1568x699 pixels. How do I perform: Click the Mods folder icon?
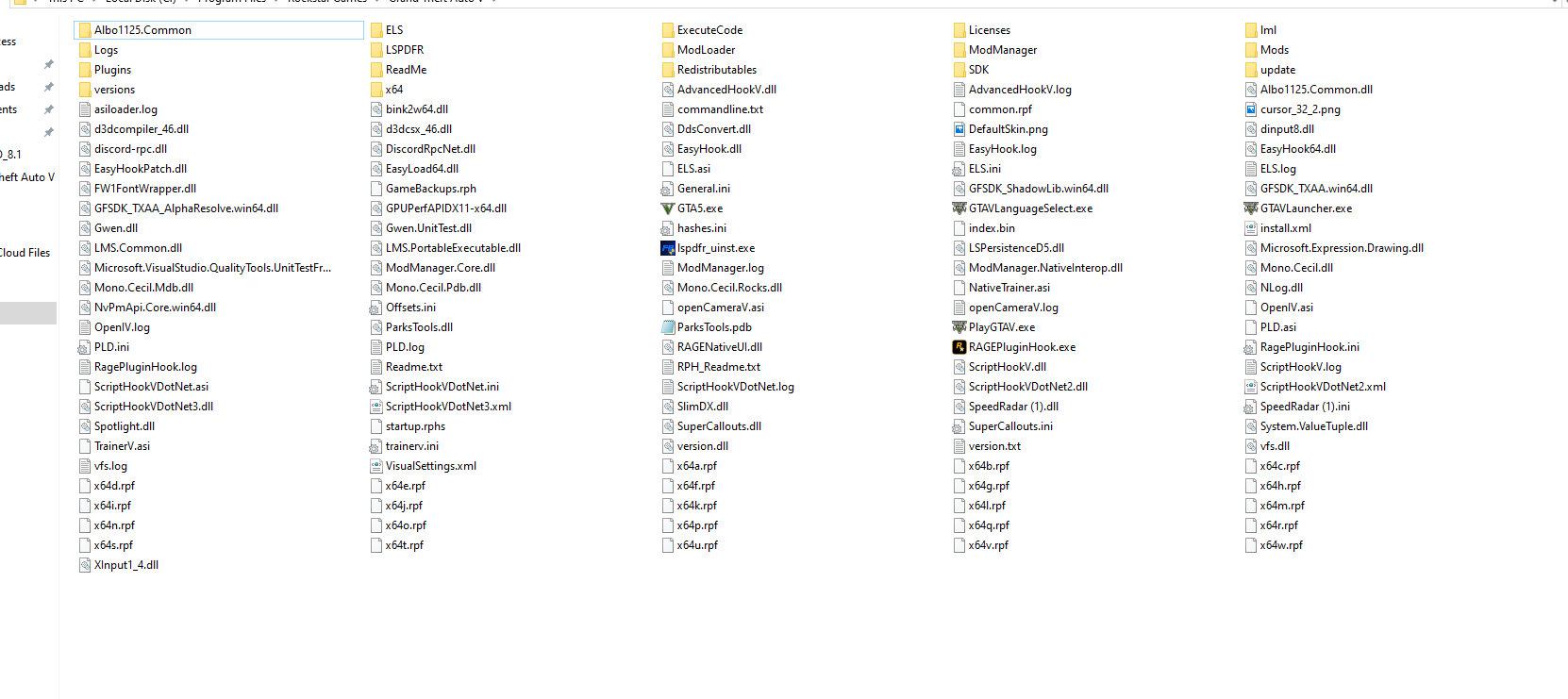[x=1251, y=50]
